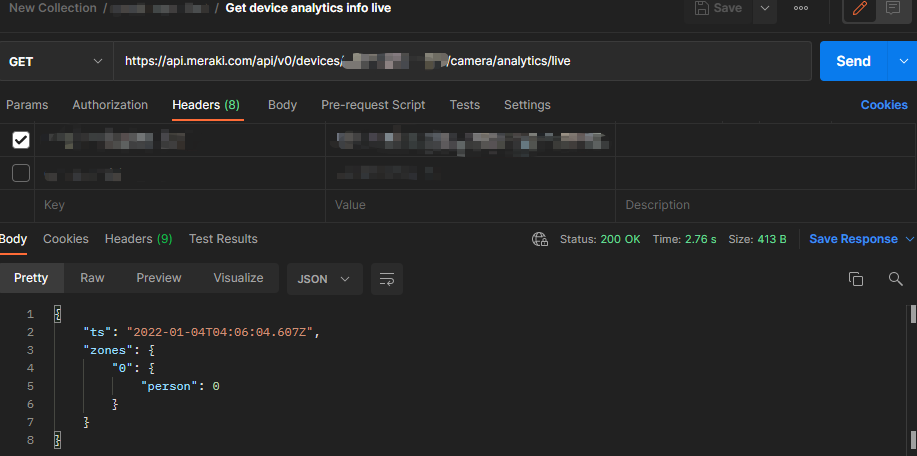
Task: Click the edit pencil icon
Action: [x=860, y=8]
